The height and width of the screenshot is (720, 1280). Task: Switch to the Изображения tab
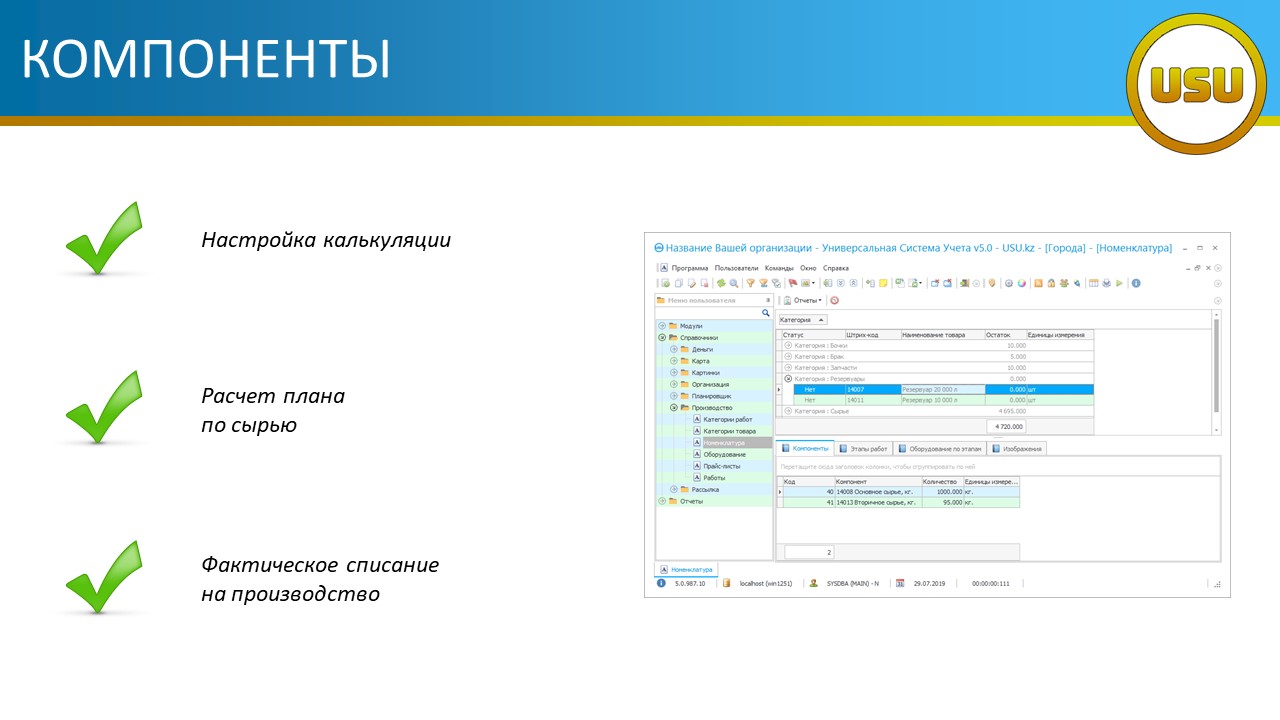pyautogui.click(x=1017, y=448)
